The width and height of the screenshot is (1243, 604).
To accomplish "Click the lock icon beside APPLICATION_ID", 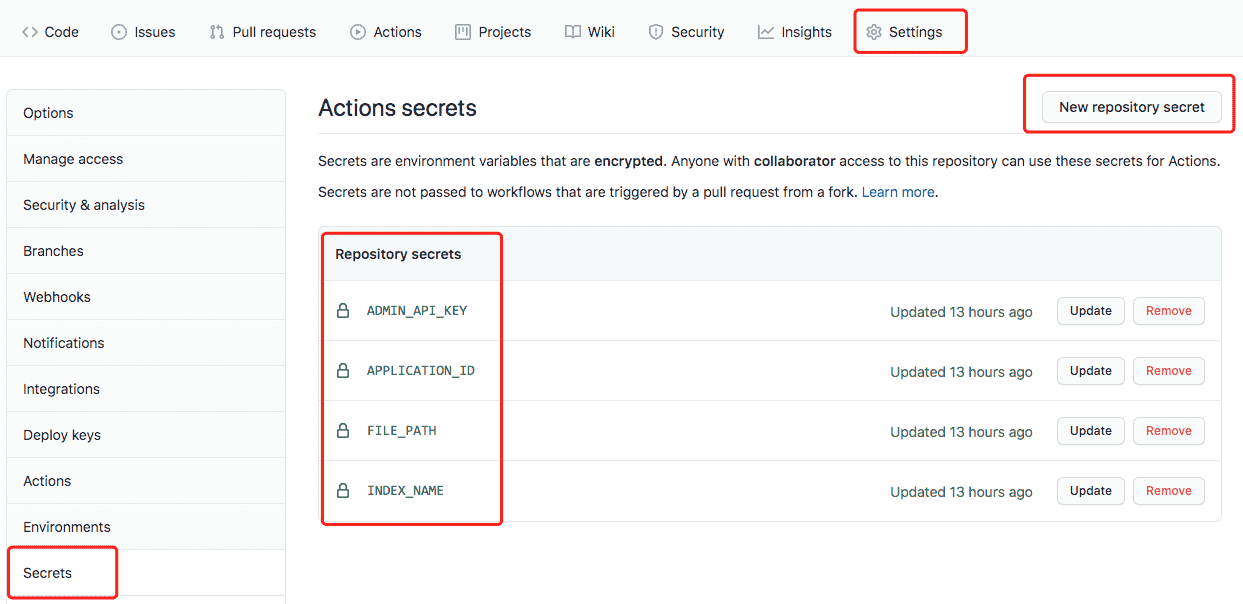I will tap(343, 370).
